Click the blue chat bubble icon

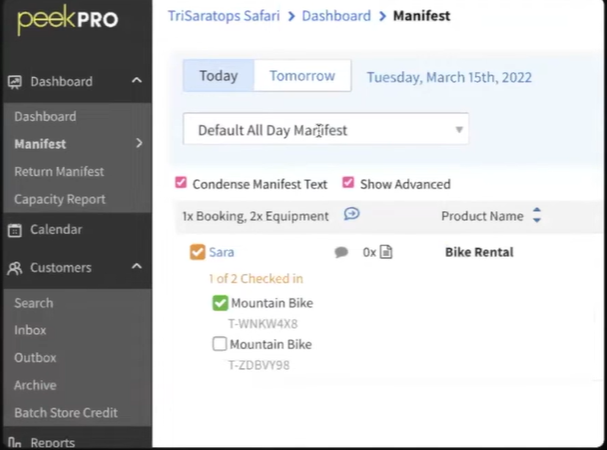point(352,214)
